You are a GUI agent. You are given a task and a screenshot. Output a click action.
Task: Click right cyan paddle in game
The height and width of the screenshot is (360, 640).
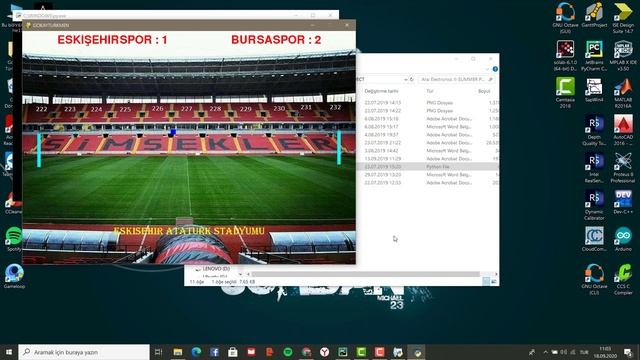(339, 147)
